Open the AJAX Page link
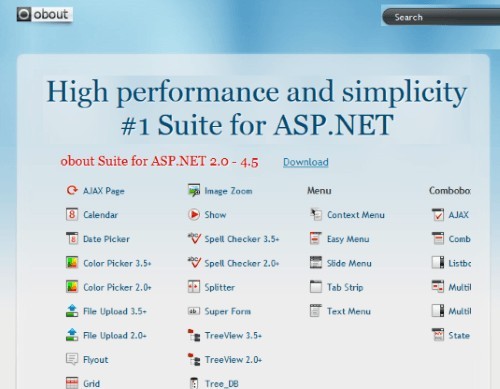Image resolution: width=500 pixels, height=389 pixels. pos(104,191)
